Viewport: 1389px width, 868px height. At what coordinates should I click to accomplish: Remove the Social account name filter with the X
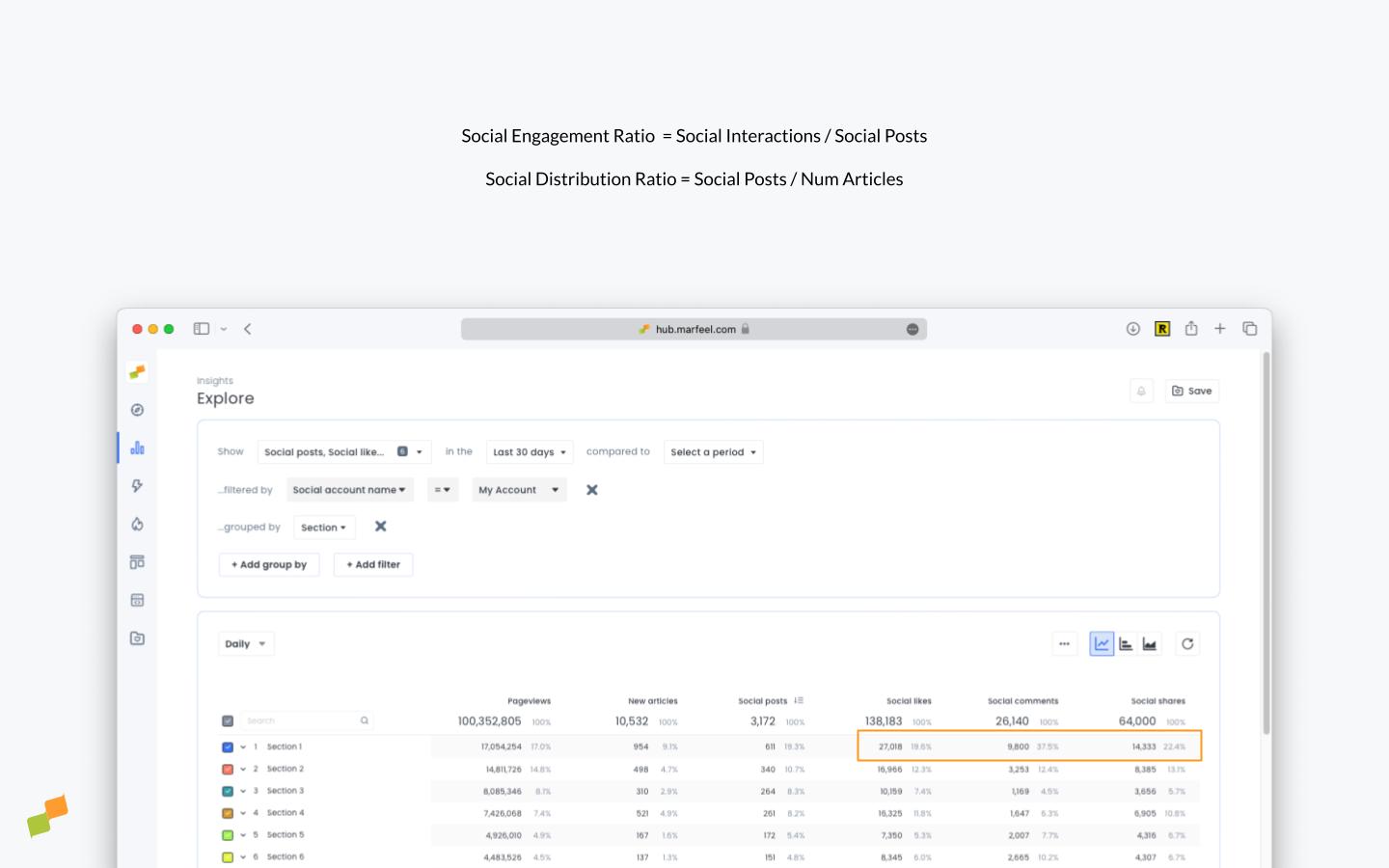591,489
